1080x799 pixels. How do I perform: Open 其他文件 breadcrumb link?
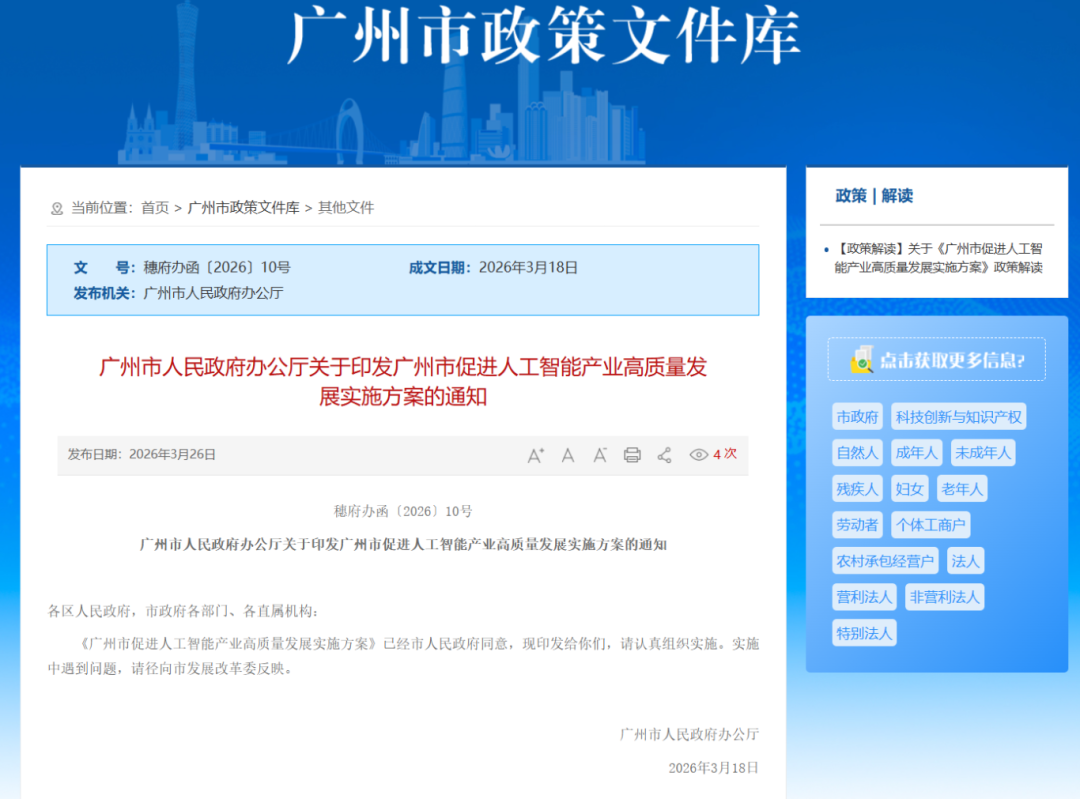(x=346, y=207)
